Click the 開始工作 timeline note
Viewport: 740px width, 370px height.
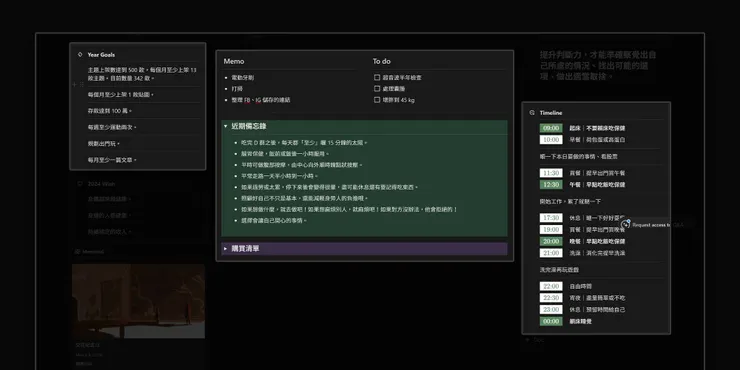[x=570, y=202]
